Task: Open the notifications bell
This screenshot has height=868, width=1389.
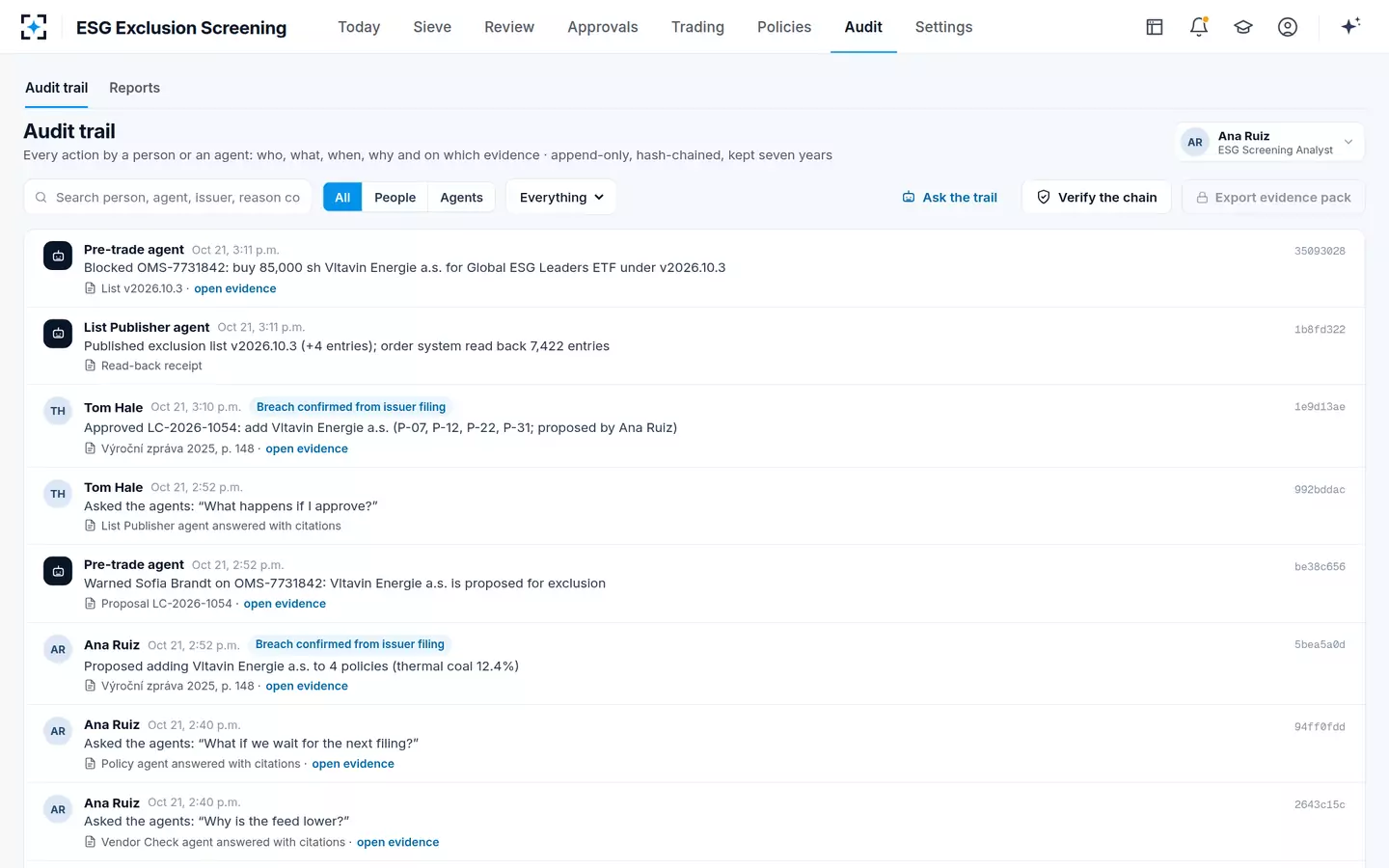Action: click(1199, 27)
